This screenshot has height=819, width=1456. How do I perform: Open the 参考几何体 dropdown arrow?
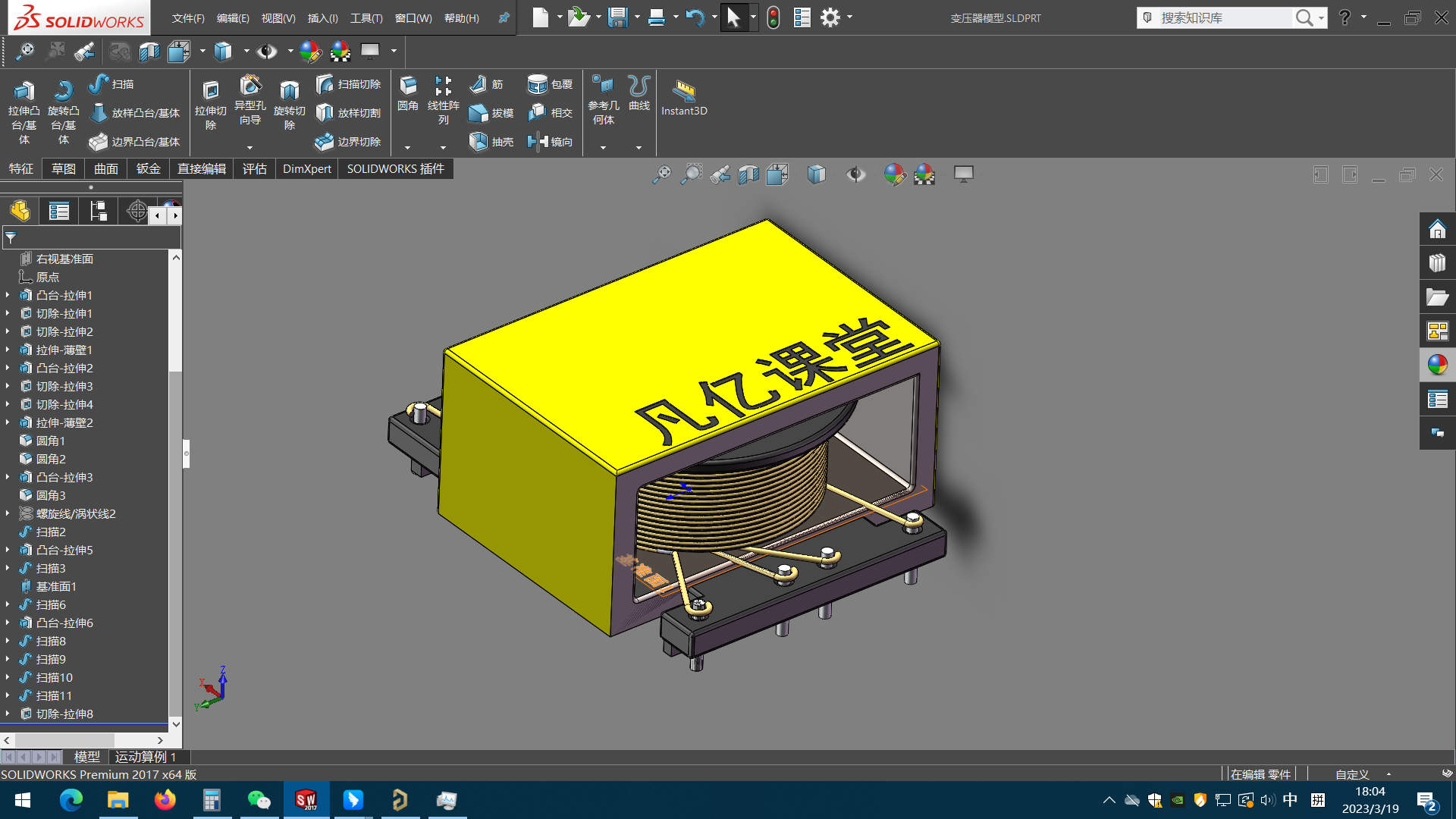point(603,148)
